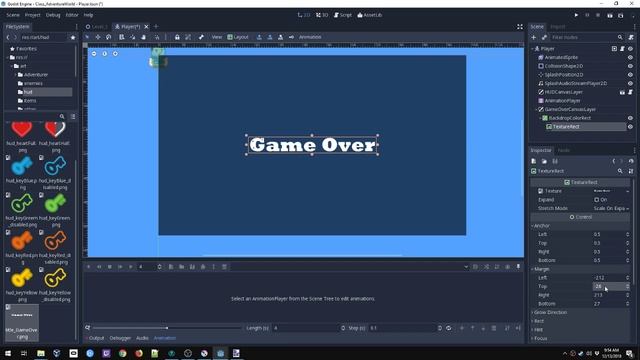Viewport: 640px width, 360px height.
Task: Click the instance child scene link icon
Action: (x=544, y=37)
